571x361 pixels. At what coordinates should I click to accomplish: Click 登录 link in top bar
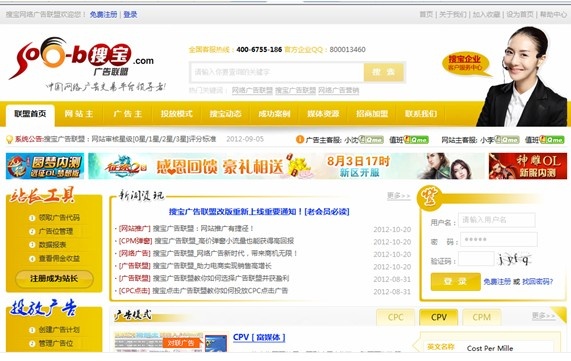(130, 15)
